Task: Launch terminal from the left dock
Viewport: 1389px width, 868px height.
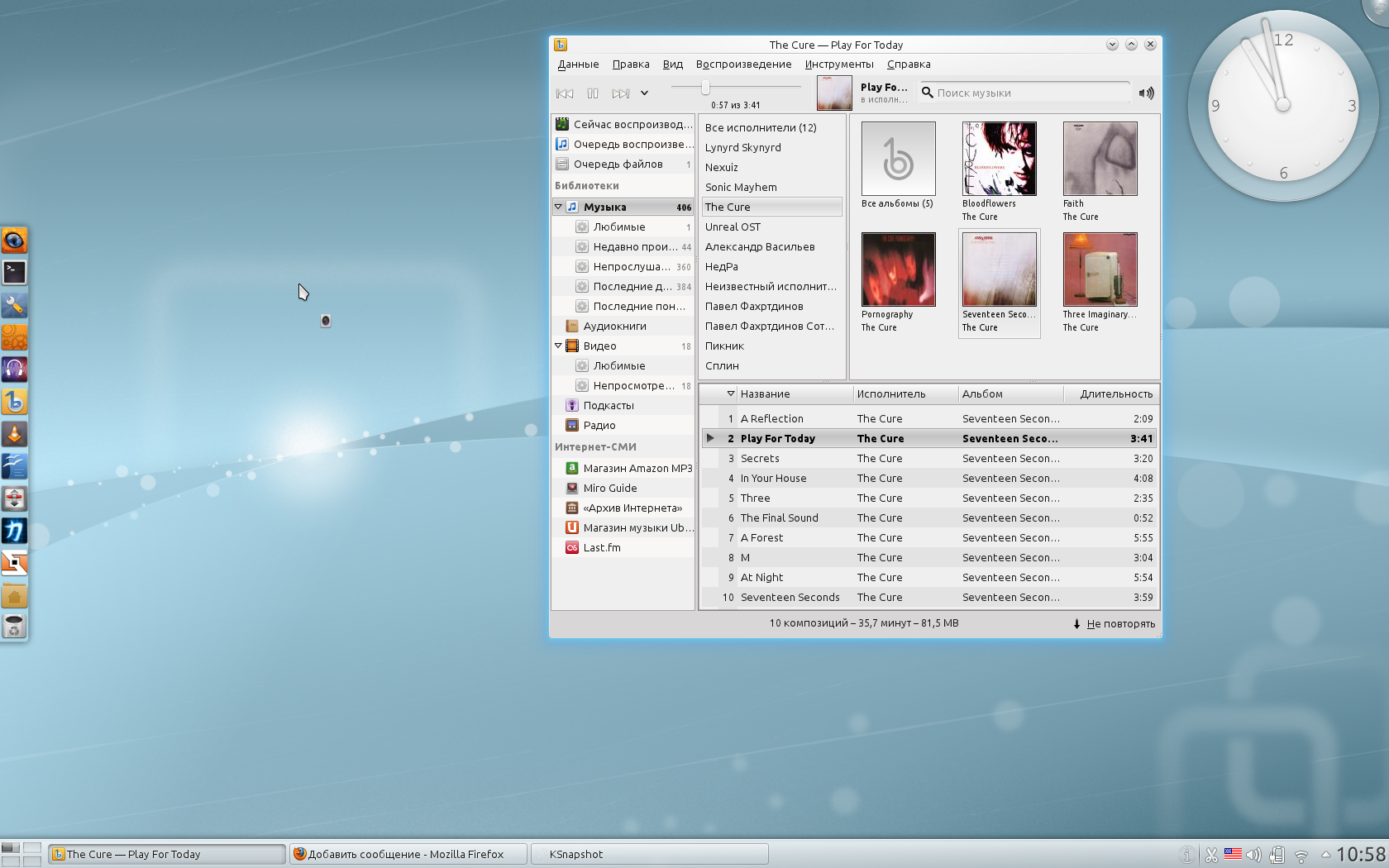Action: click(x=14, y=273)
